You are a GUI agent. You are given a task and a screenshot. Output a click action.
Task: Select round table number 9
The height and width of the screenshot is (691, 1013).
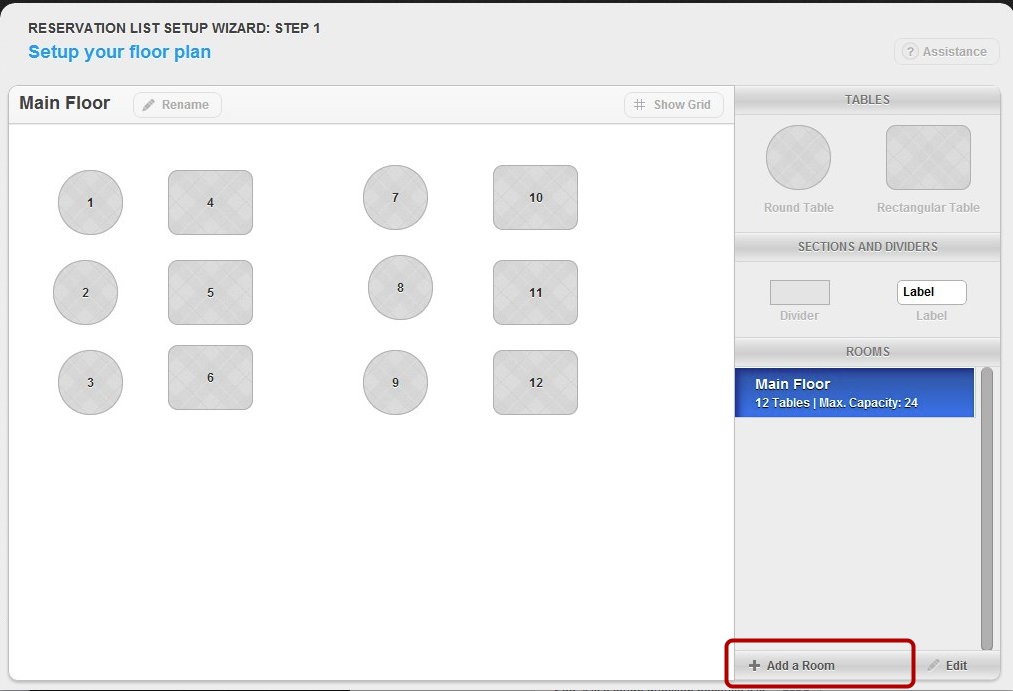[x=395, y=382]
